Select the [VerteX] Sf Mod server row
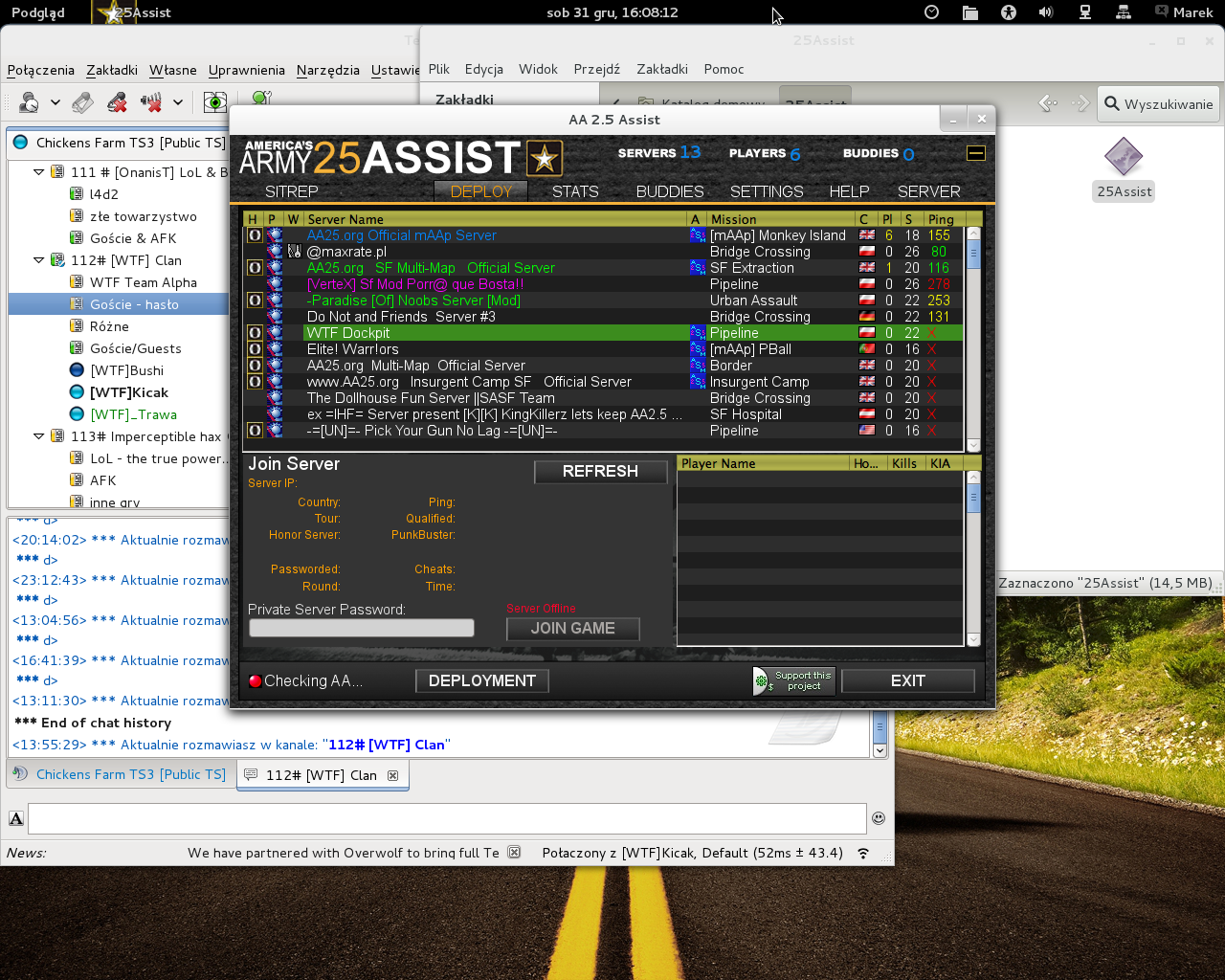The image size is (1225, 980). (x=603, y=284)
